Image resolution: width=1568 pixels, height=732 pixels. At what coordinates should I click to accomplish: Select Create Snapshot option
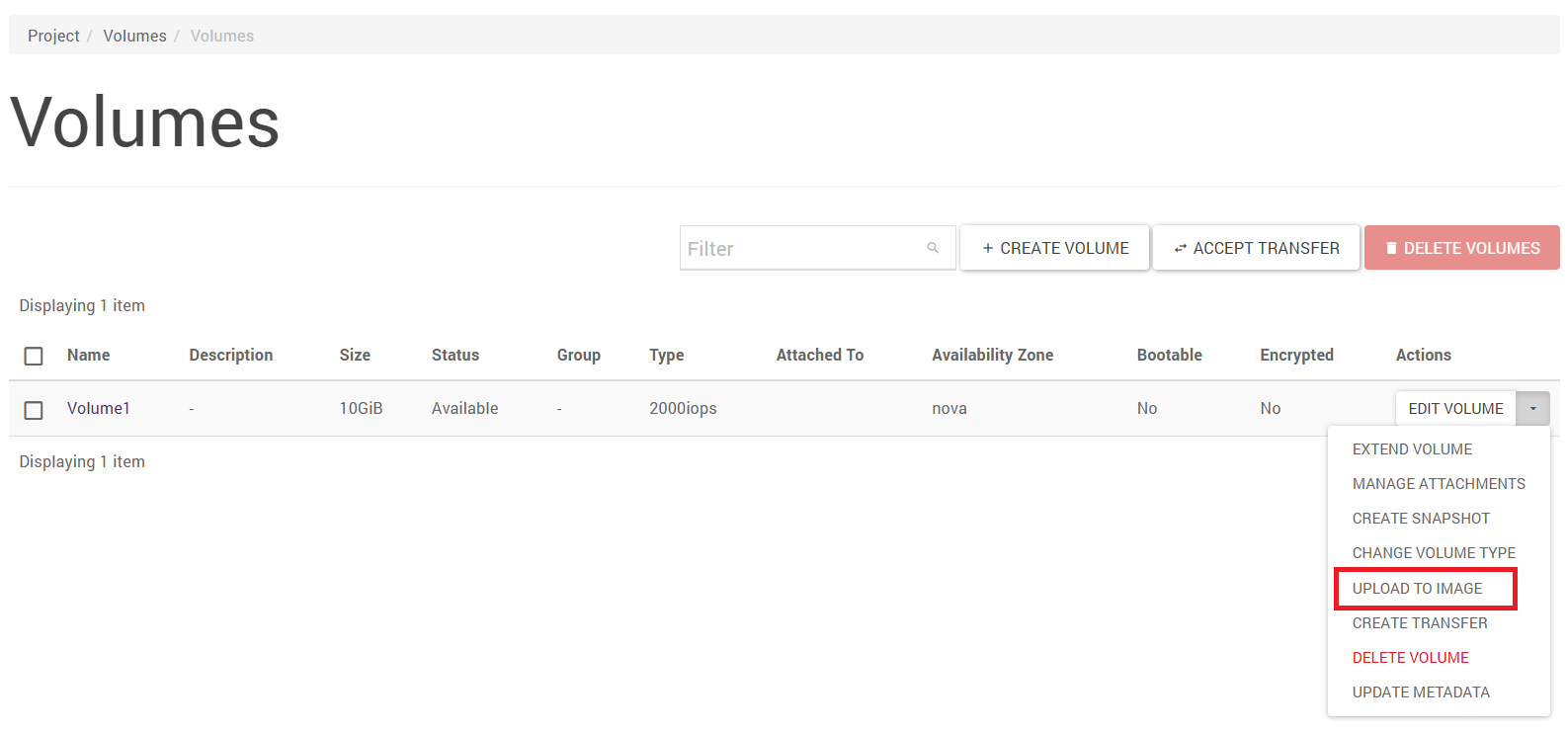1420,519
